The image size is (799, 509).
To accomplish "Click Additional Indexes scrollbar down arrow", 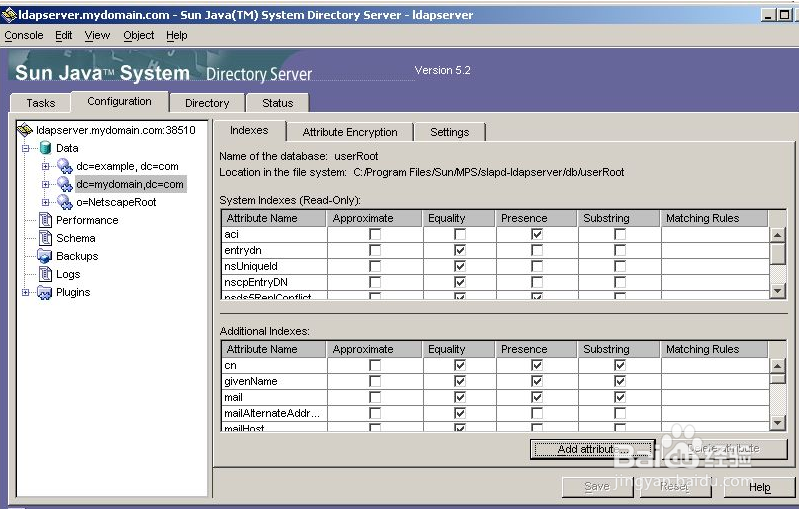I will pos(778,422).
